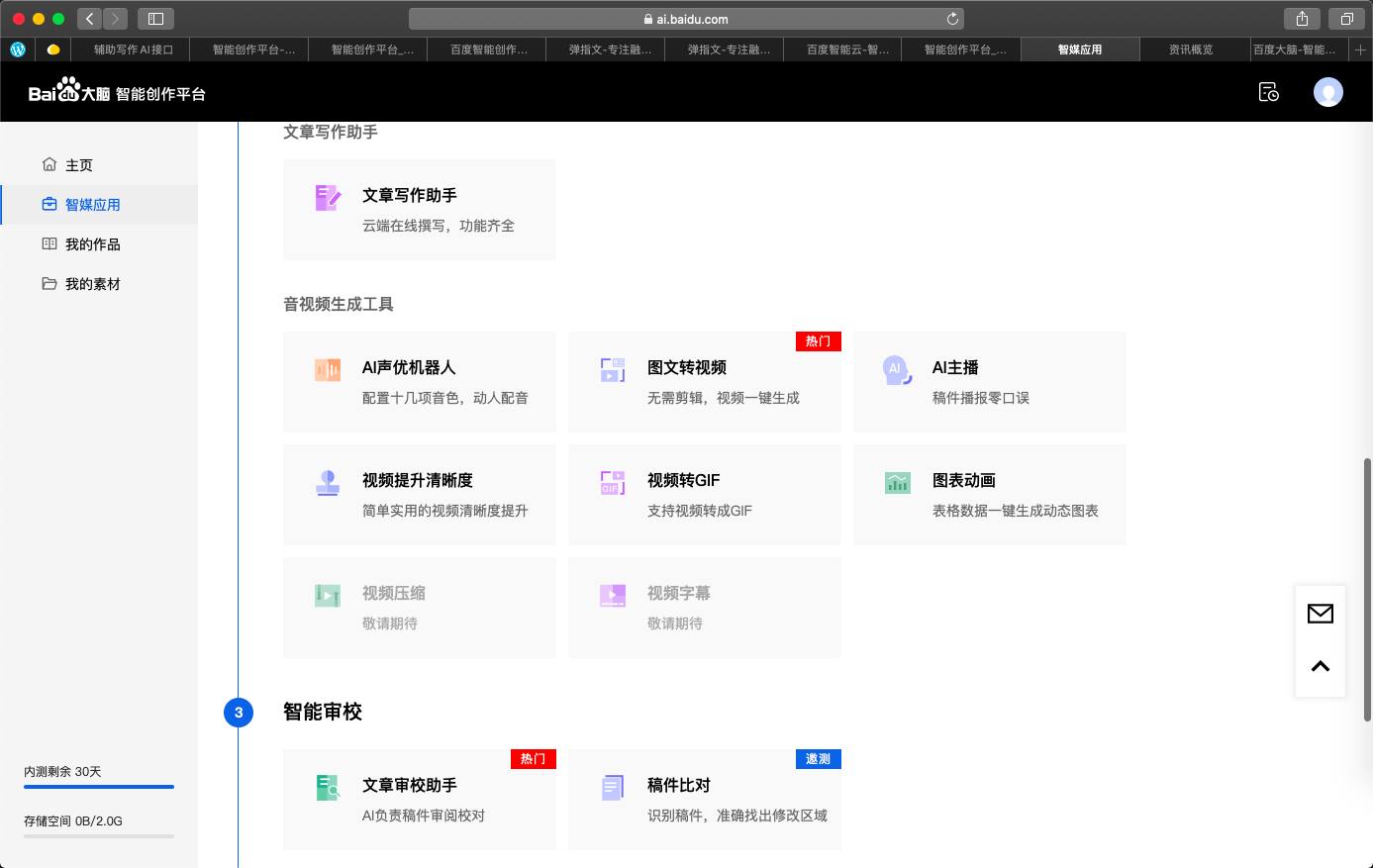The image size is (1373, 868).
Task: Click the 内测剩余 progress bar
Action: [99, 787]
